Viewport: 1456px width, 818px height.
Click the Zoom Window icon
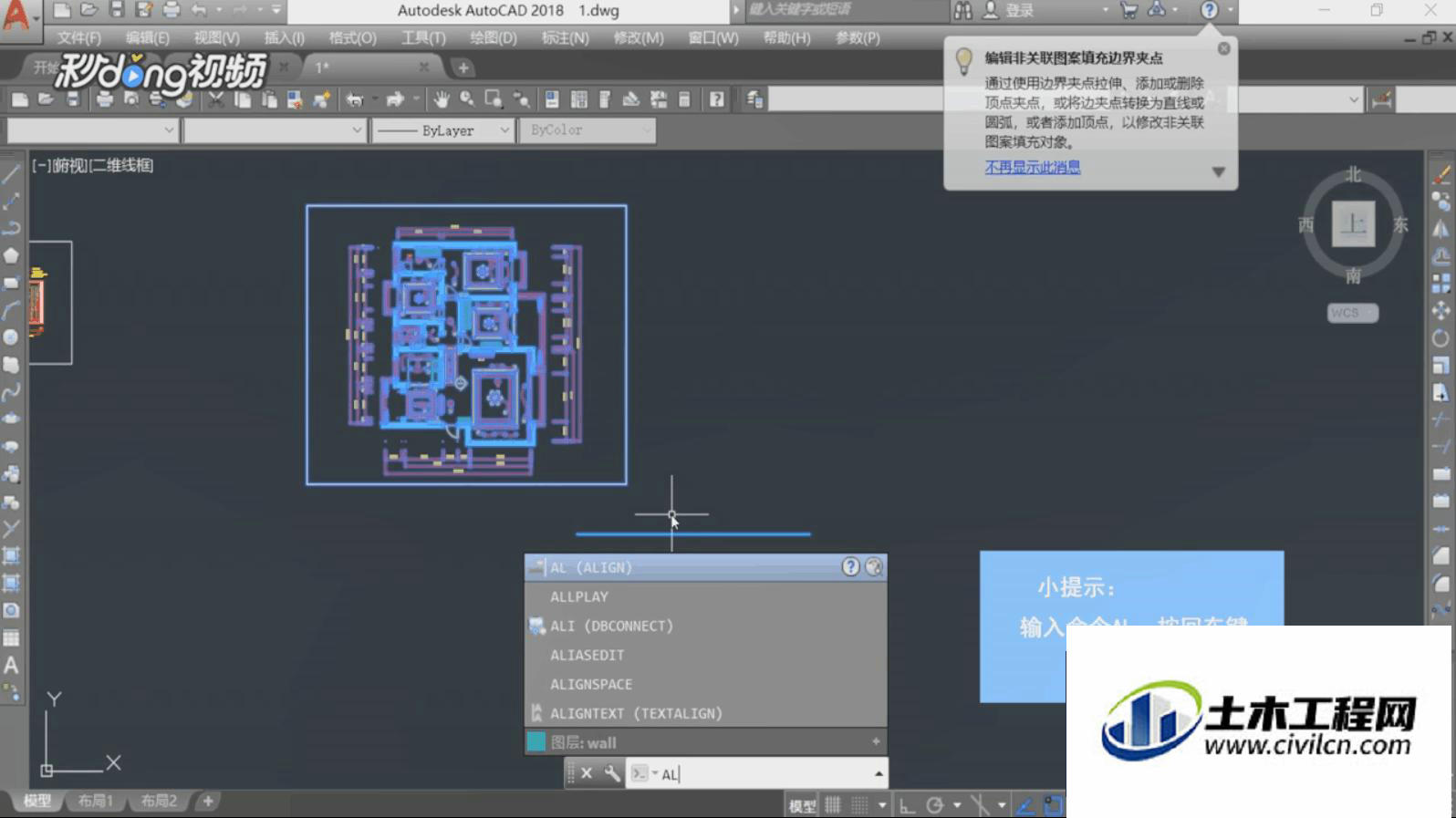point(494,99)
